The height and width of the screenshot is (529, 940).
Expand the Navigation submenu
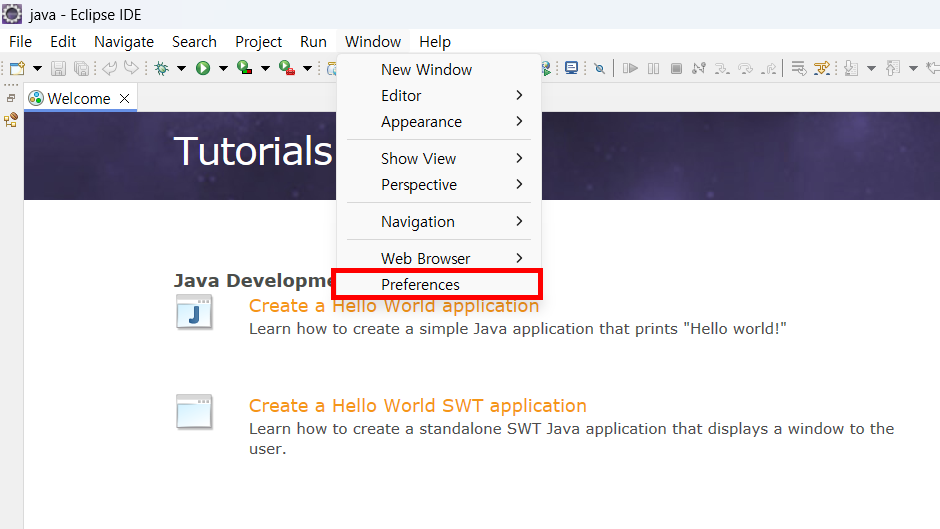pos(439,222)
